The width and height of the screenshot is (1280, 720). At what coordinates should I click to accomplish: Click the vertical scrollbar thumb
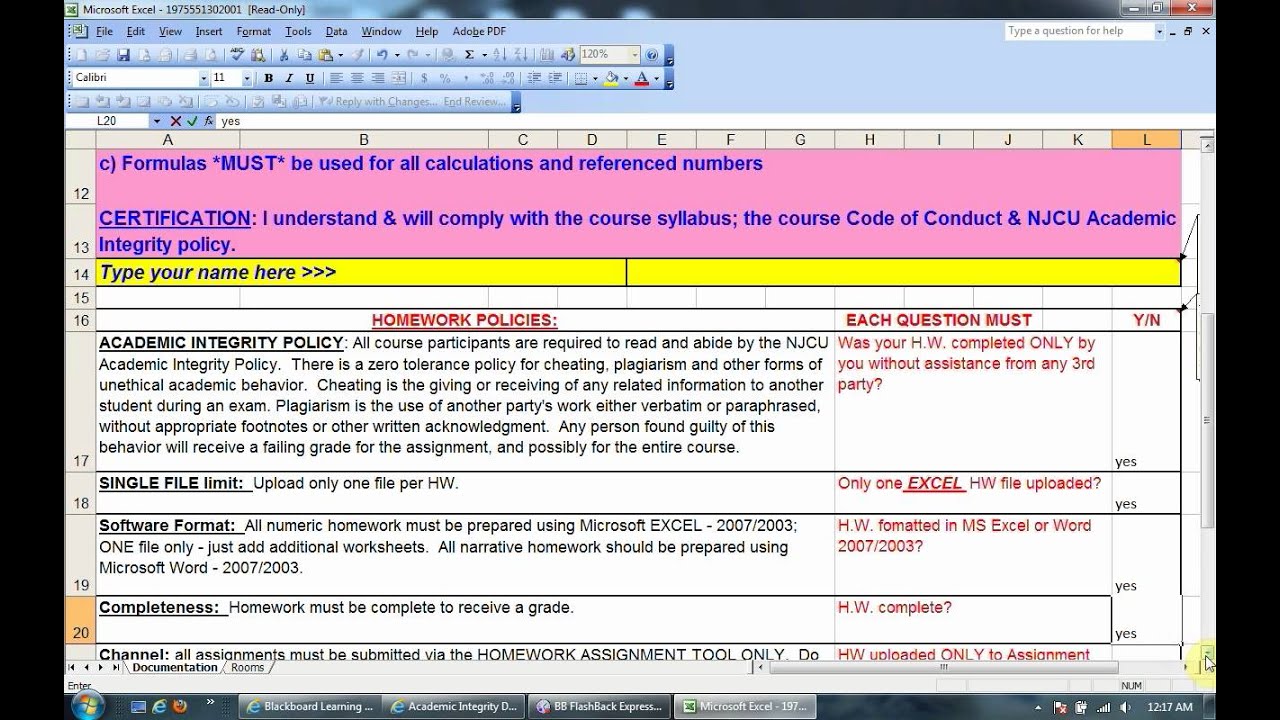click(1207, 420)
